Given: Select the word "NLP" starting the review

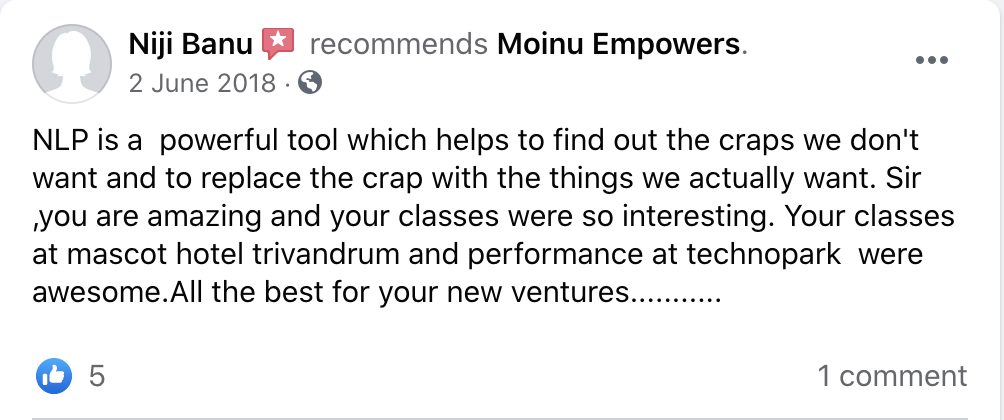Looking at the screenshot, I should (56, 141).
